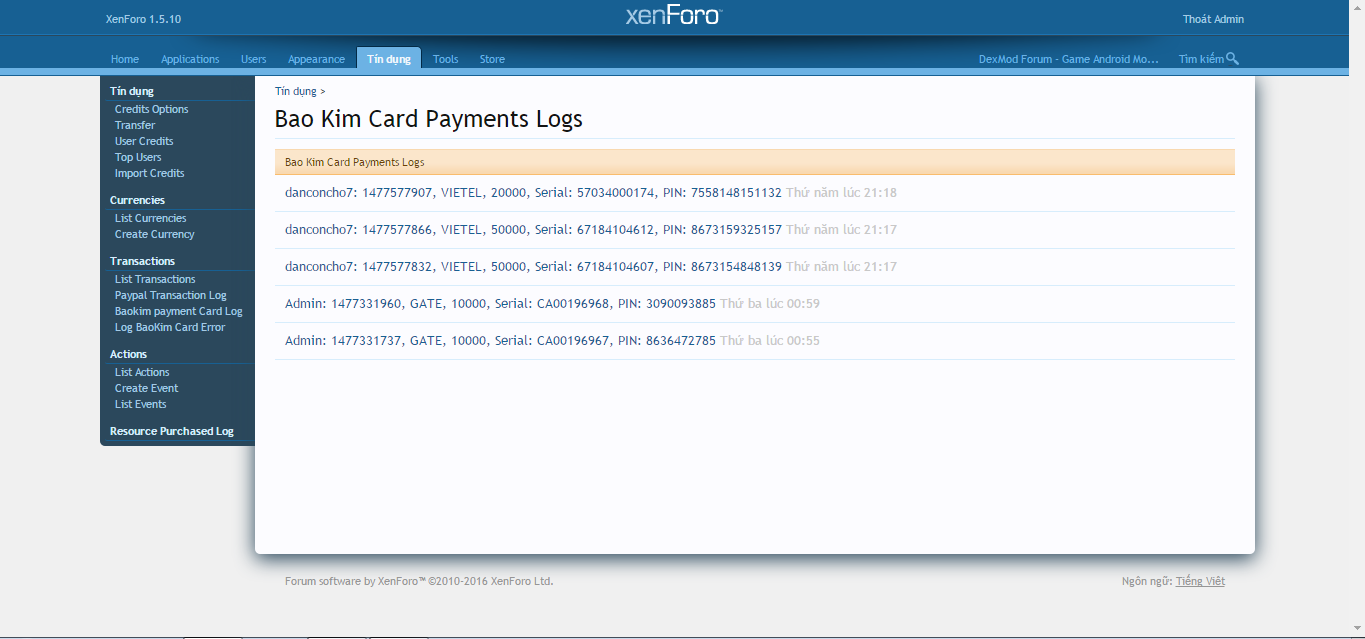This screenshot has height=639, width=1365.
Task: Select Import Credits in sidebar
Action: [x=149, y=173]
